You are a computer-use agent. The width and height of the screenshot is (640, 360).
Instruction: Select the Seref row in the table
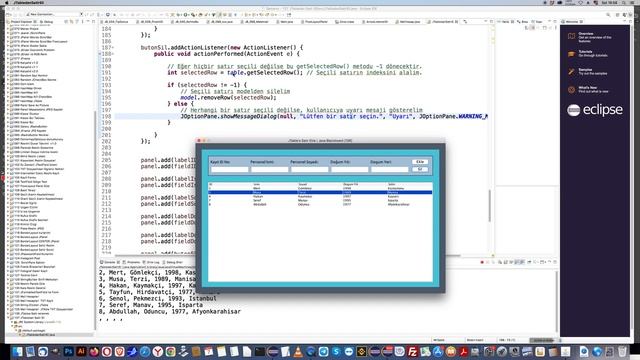pos(320,200)
